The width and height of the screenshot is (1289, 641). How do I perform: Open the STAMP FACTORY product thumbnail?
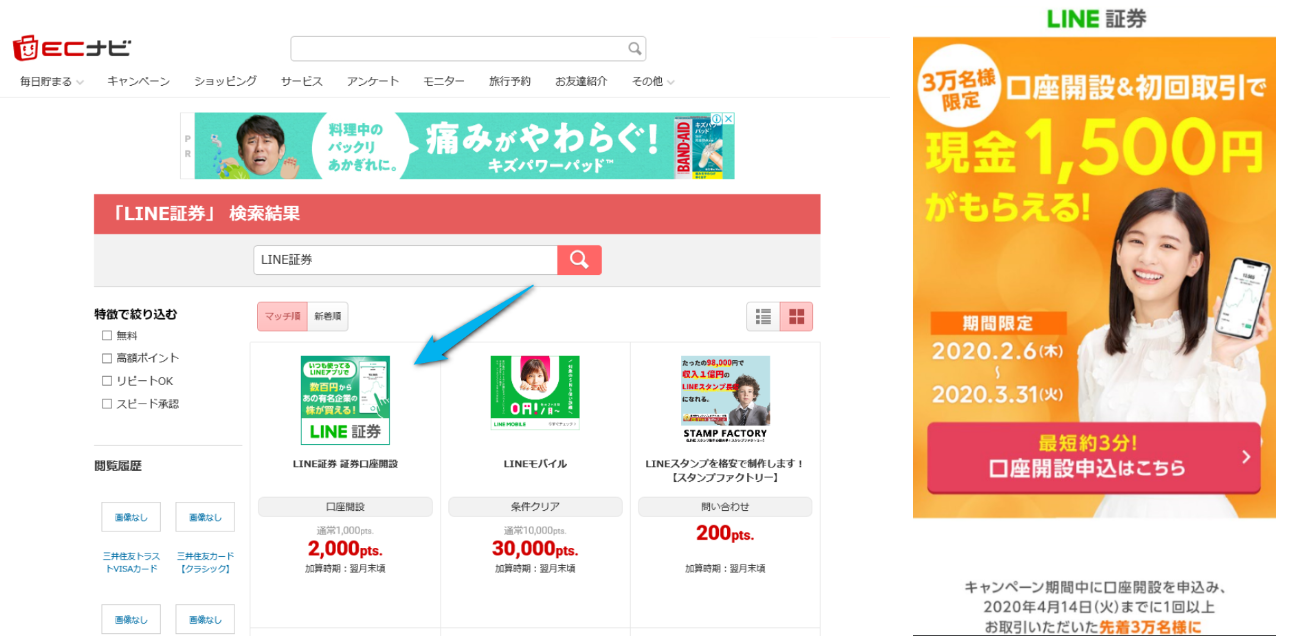pyautogui.click(x=725, y=398)
